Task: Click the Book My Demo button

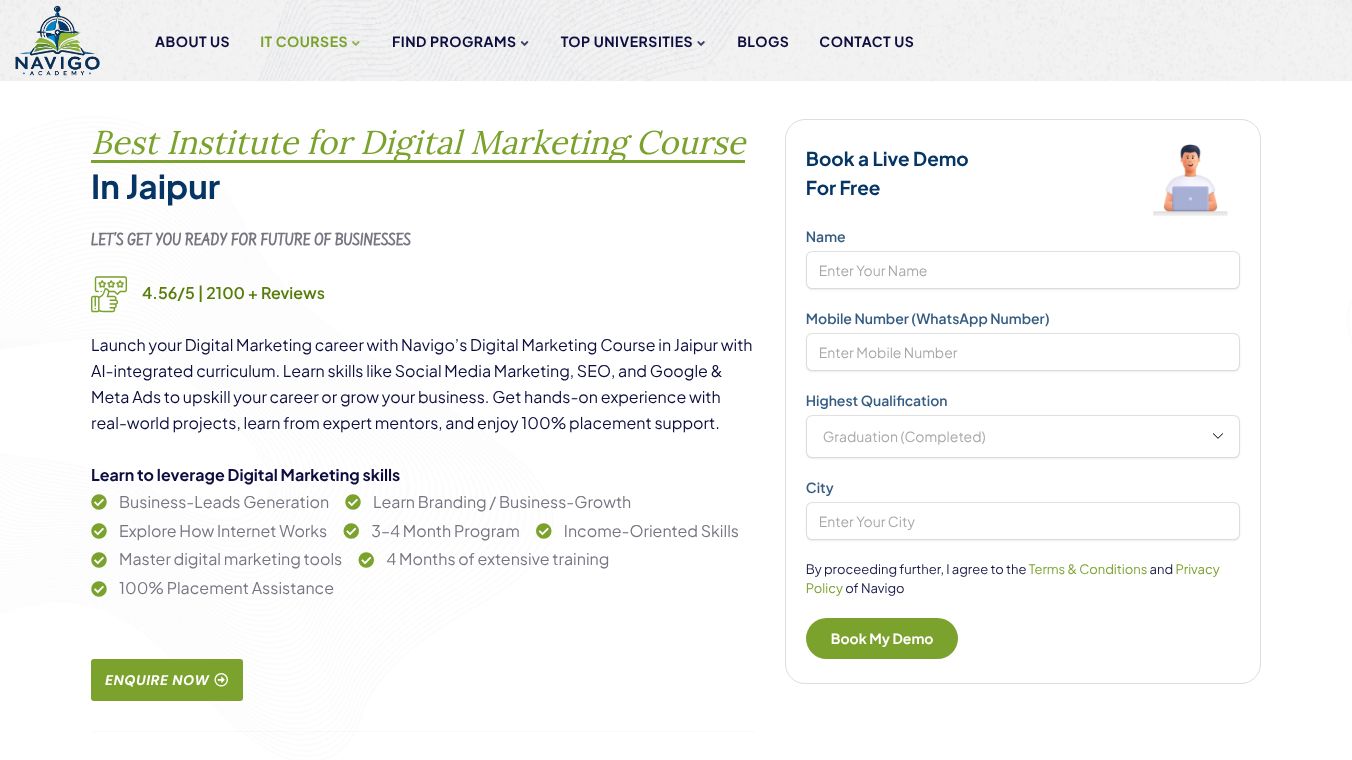Action: 881,639
